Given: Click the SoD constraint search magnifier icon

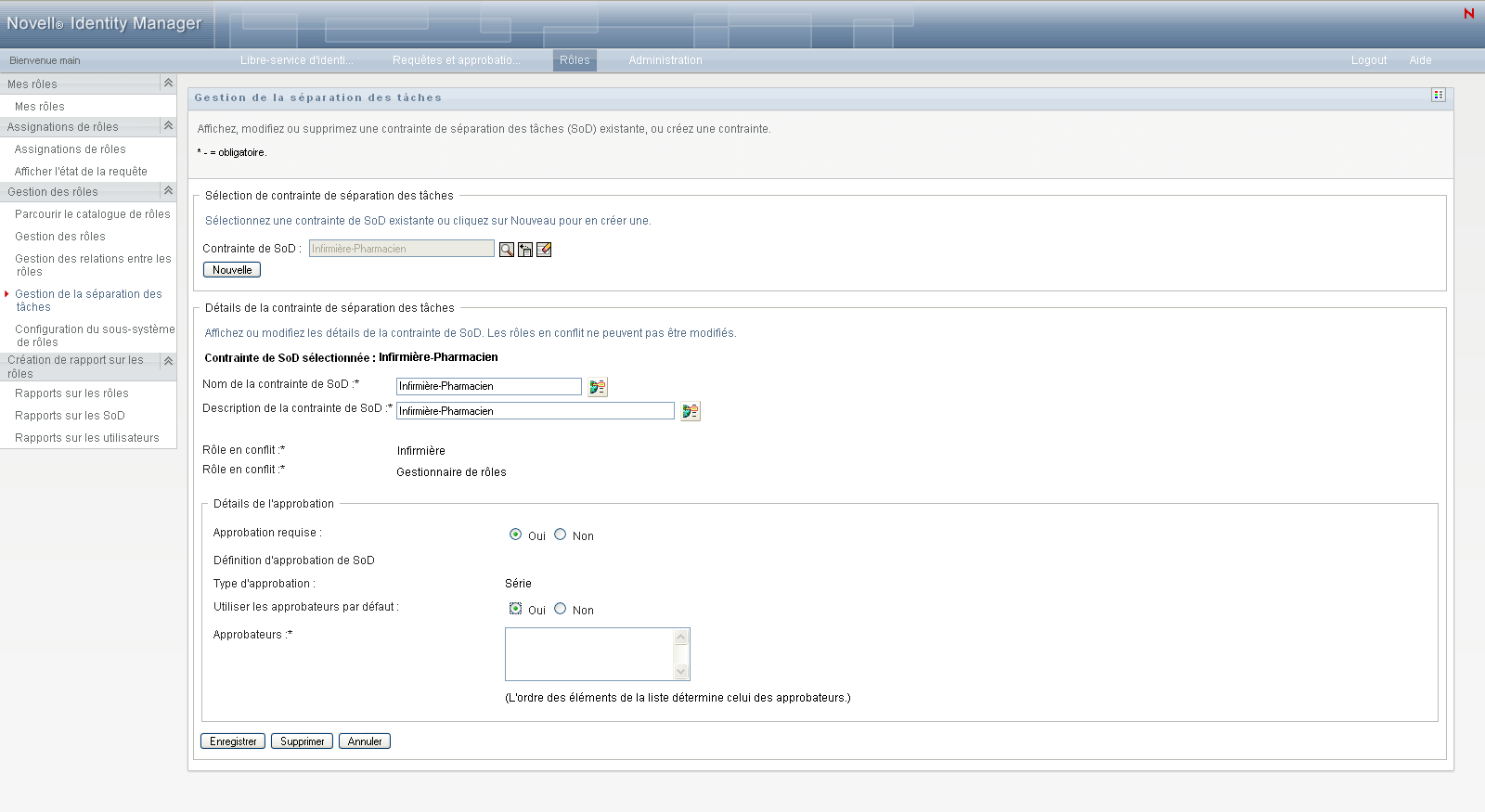Looking at the screenshot, I should (x=507, y=250).
